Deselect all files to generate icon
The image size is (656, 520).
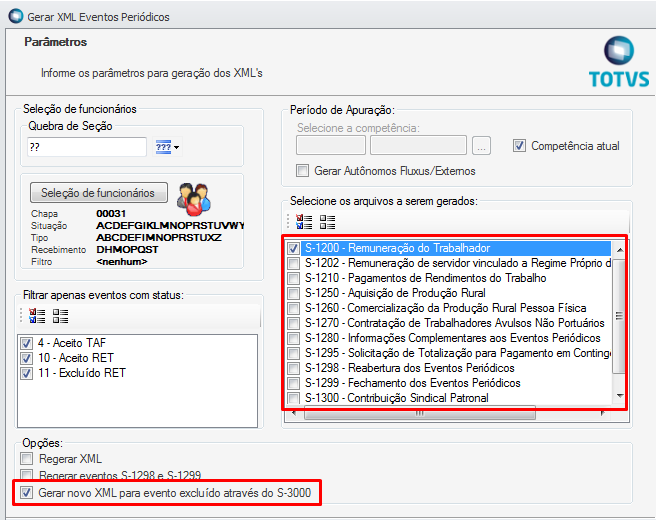(x=327, y=222)
